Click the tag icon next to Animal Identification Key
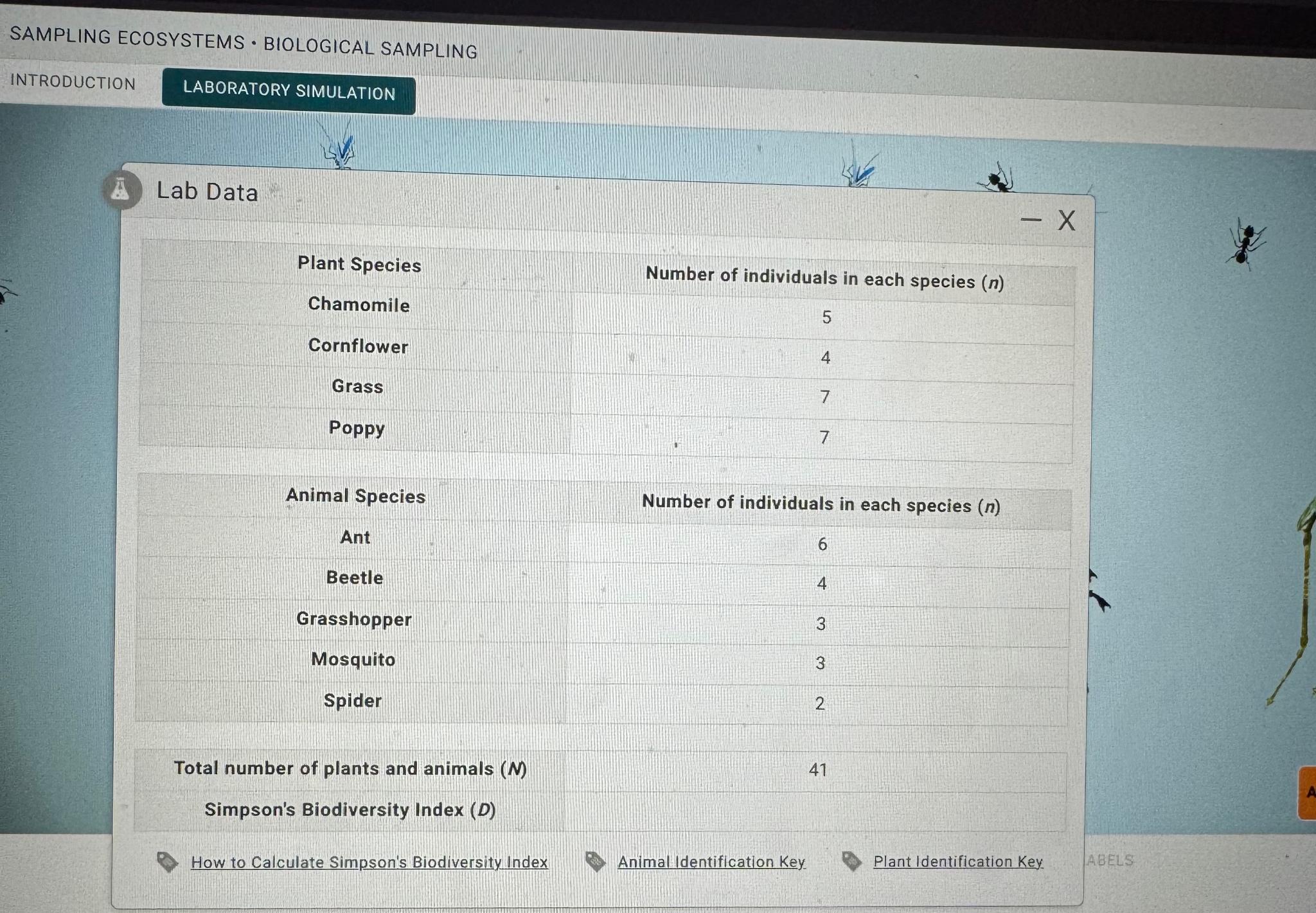 (x=594, y=859)
